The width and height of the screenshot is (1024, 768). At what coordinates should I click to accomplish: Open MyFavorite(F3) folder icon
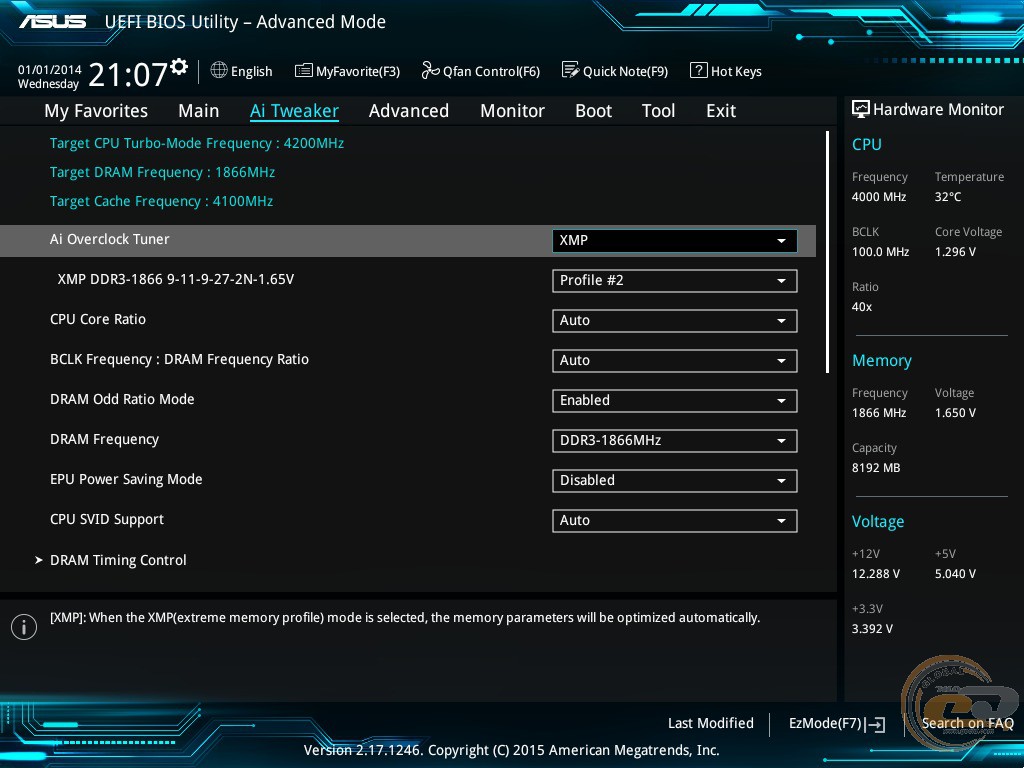tap(304, 71)
